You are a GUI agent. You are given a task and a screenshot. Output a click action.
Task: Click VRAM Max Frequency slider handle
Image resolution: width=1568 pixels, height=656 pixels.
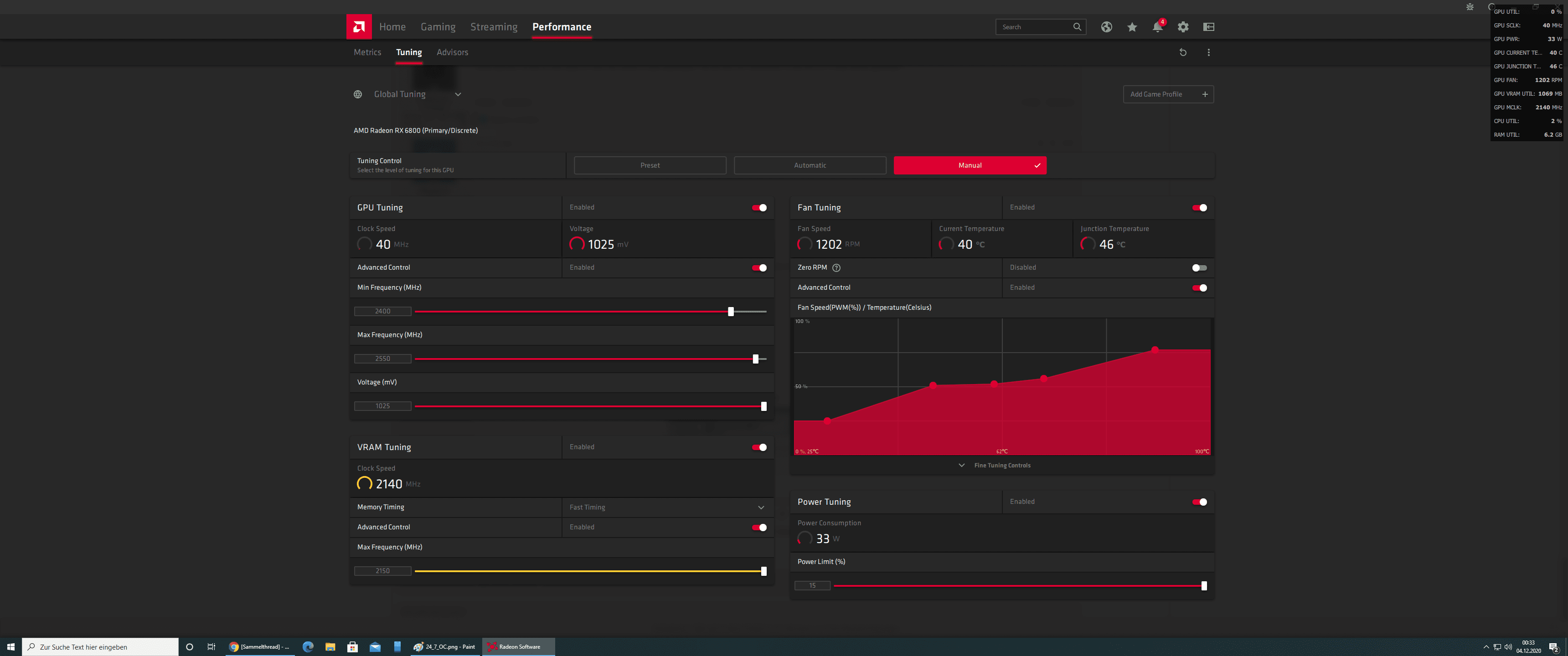tap(763, 571)
